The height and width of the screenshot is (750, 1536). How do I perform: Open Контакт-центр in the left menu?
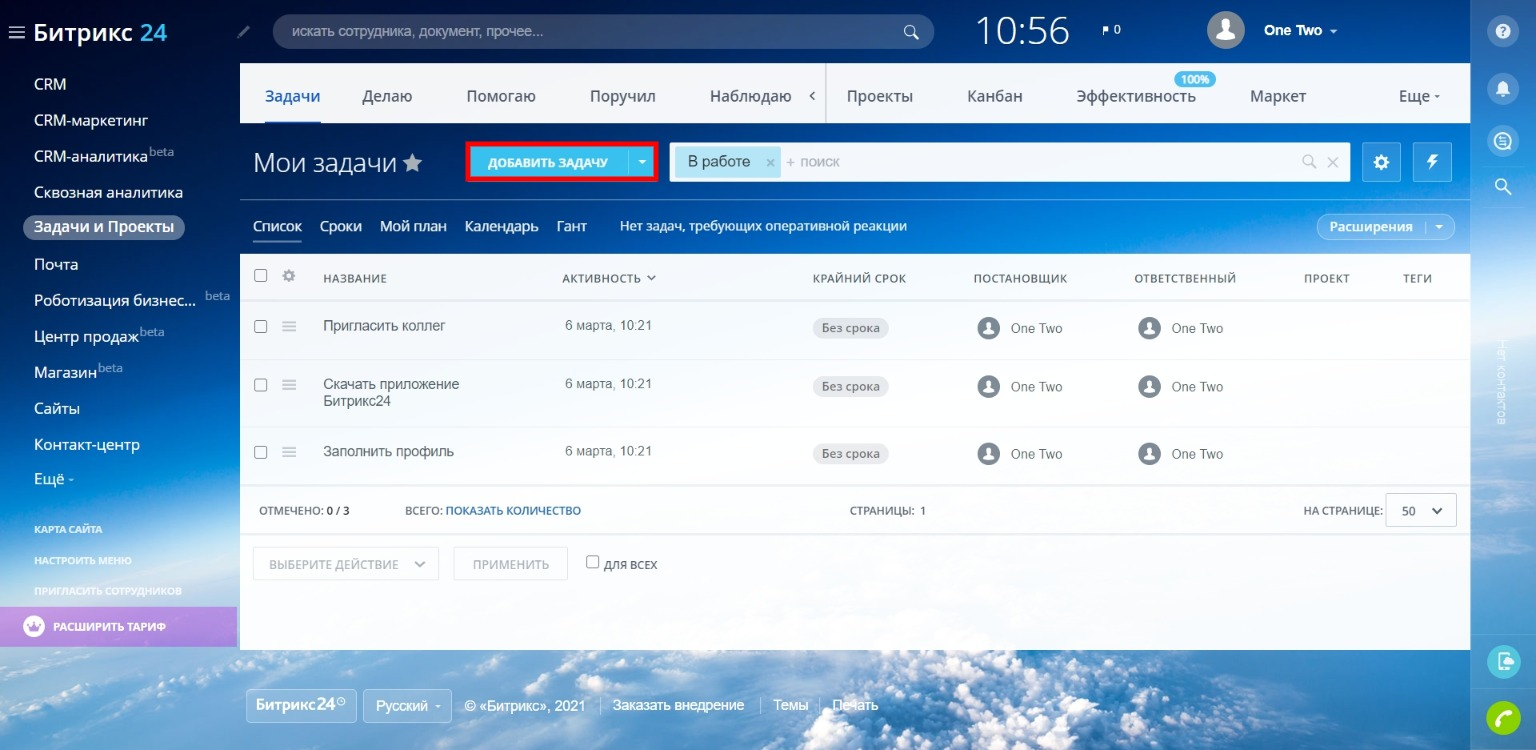click(x=87, y=444)
